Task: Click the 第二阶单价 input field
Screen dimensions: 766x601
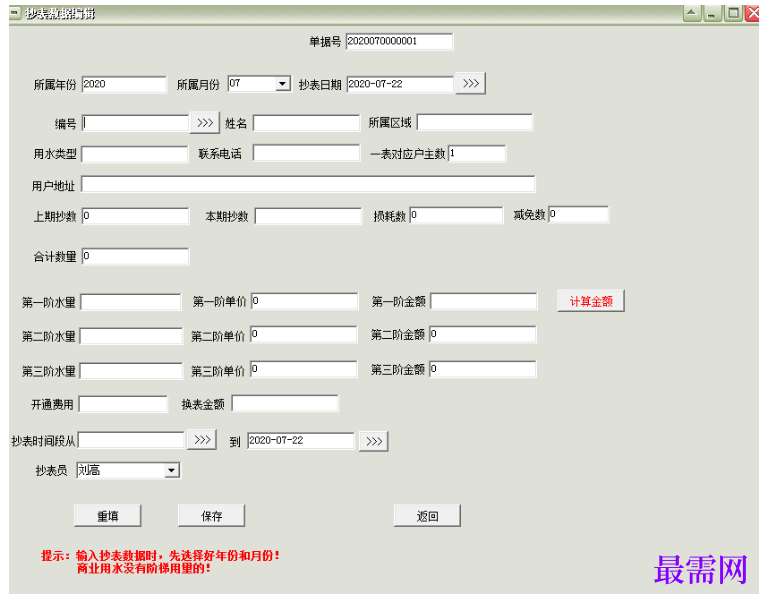Action: 304,335
